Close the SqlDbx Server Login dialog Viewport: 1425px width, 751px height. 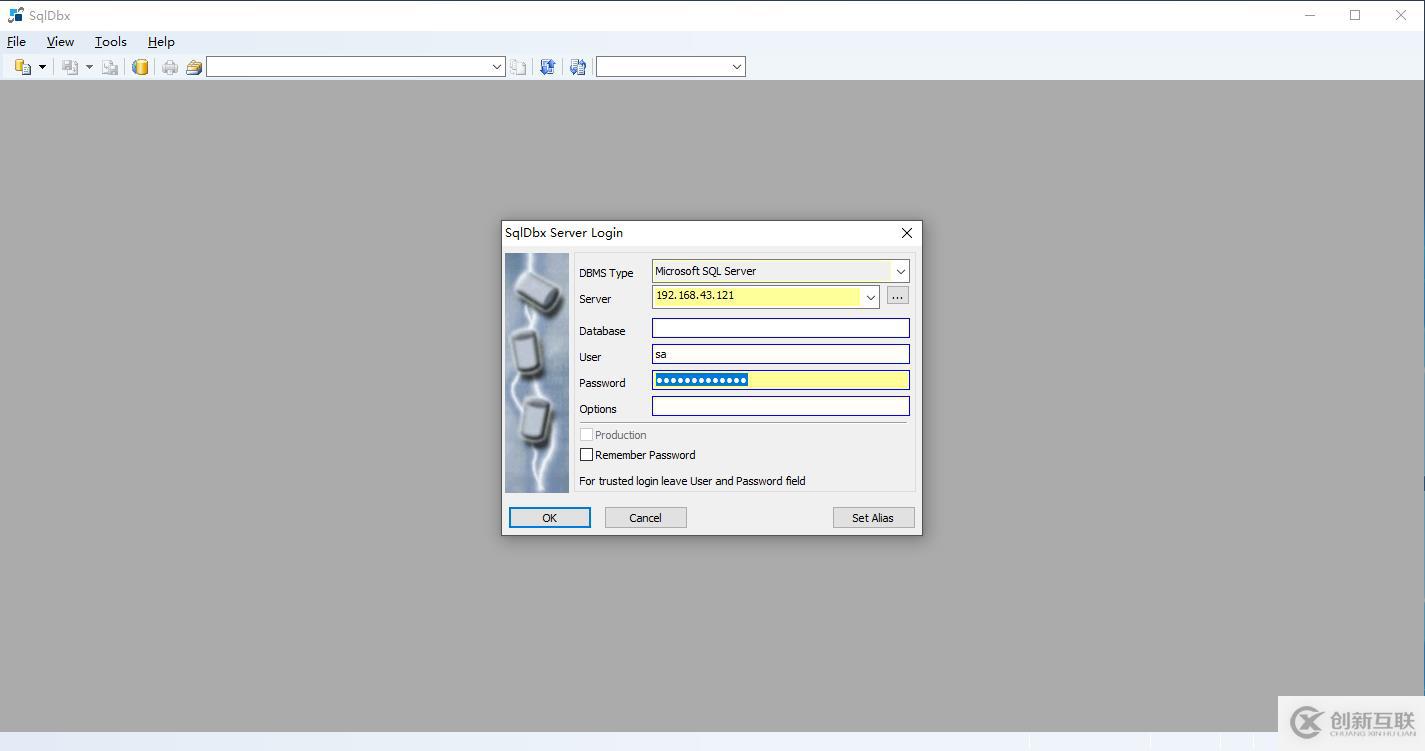[x=907, y=233]
